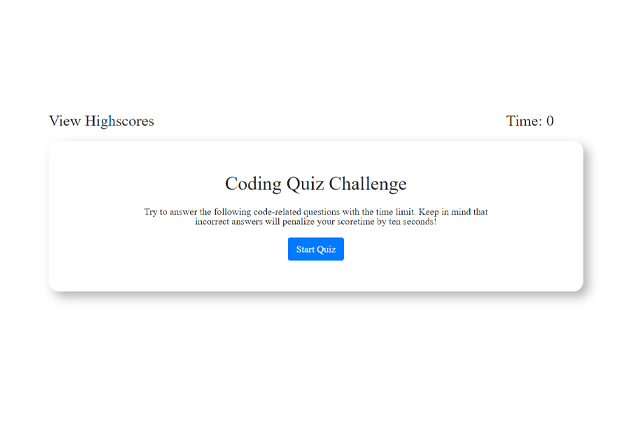This screenshot has width=640, height=426.
Task: Click the Coding Quiz Challenge heading
Action: (316, 184)
